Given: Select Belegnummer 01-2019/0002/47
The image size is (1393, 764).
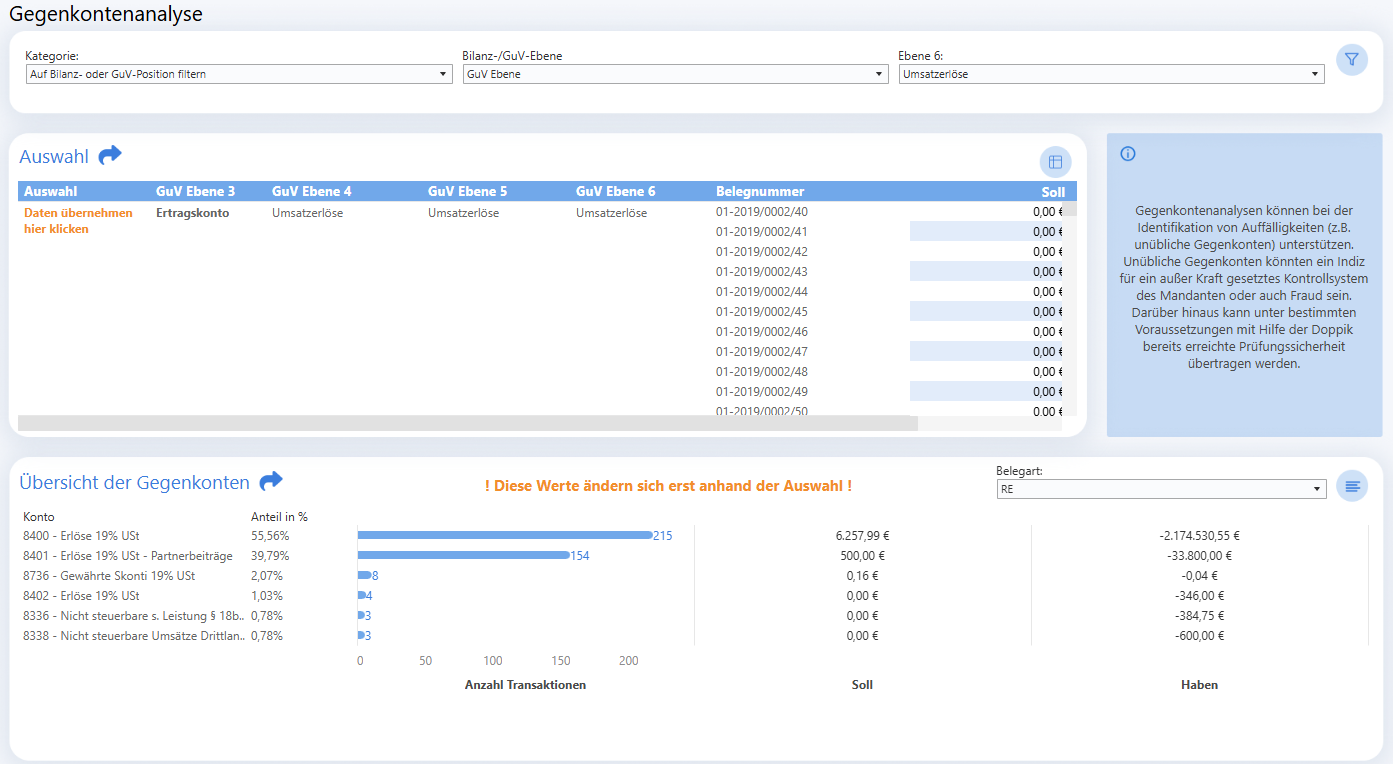Looking at the screenshot, I should click(x=762, y=351).
